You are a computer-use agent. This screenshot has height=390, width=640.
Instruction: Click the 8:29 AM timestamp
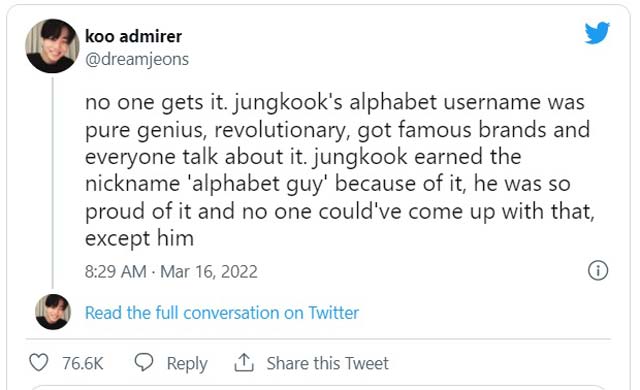point(116,272)
